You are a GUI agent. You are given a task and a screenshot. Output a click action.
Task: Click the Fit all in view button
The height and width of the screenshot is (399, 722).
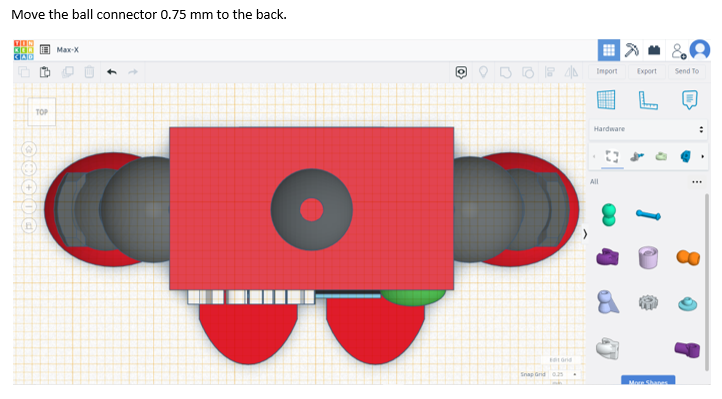29,168
